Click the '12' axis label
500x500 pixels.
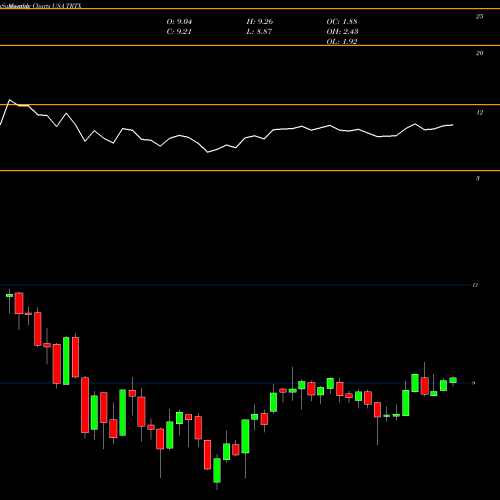(479, 113)
